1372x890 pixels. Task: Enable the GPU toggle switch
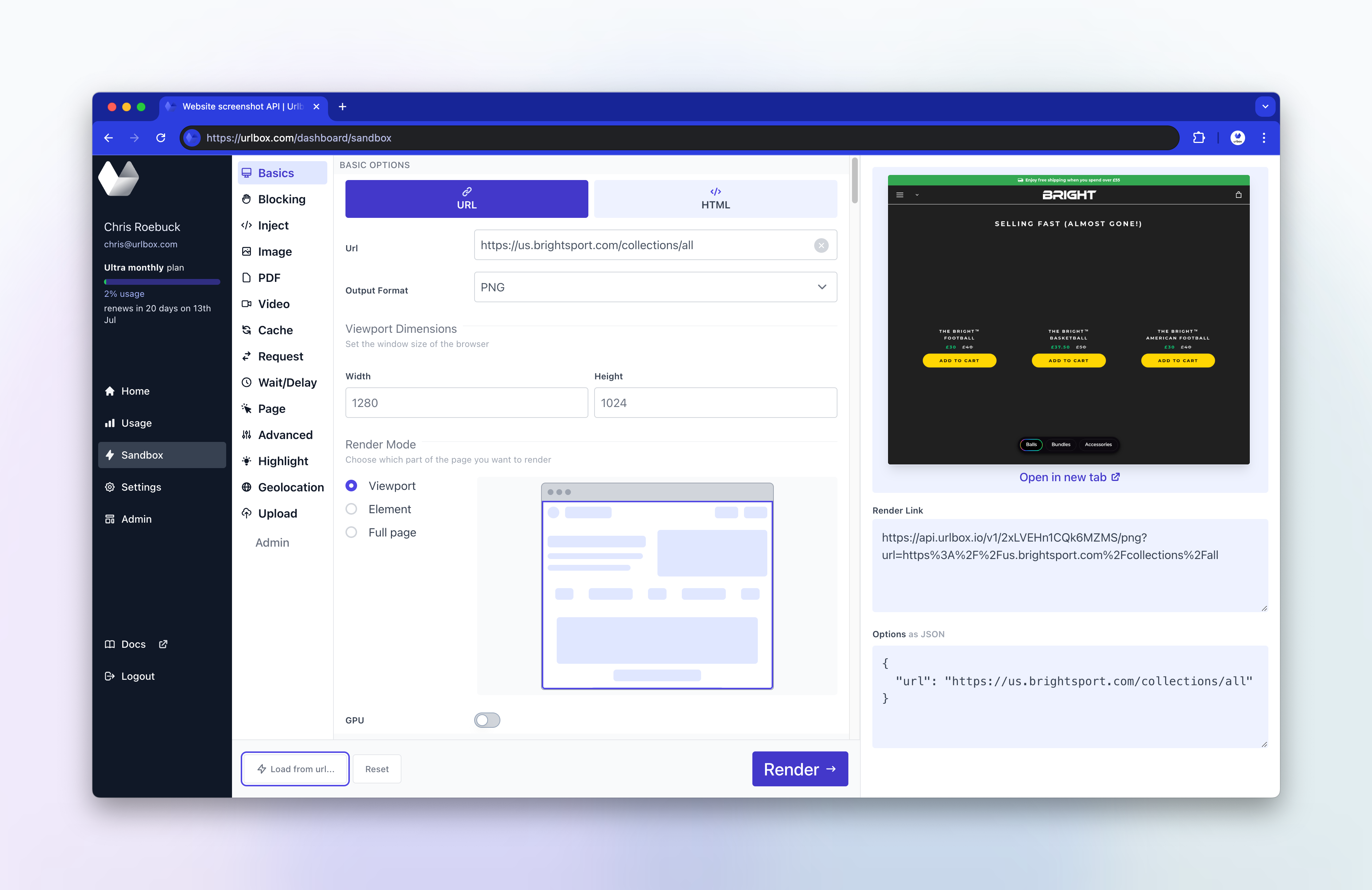487,720
